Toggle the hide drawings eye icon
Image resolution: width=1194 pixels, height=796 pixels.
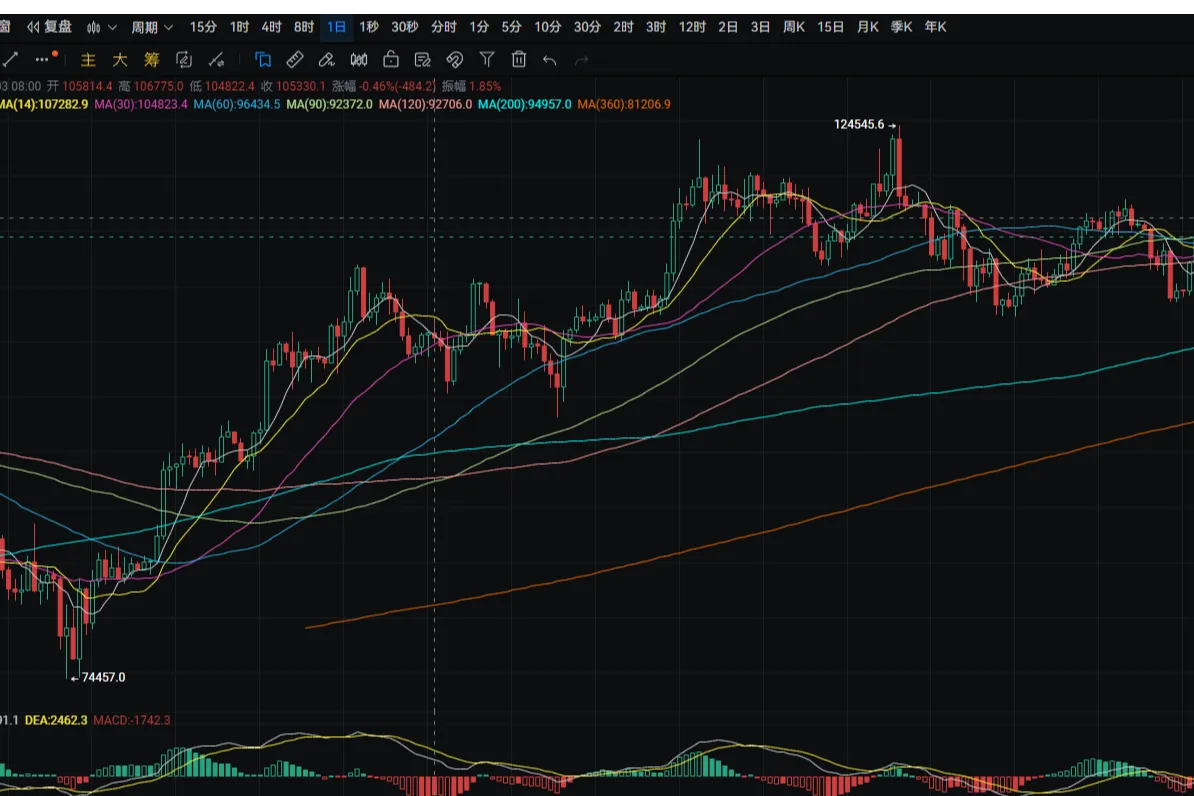(455, 60)
